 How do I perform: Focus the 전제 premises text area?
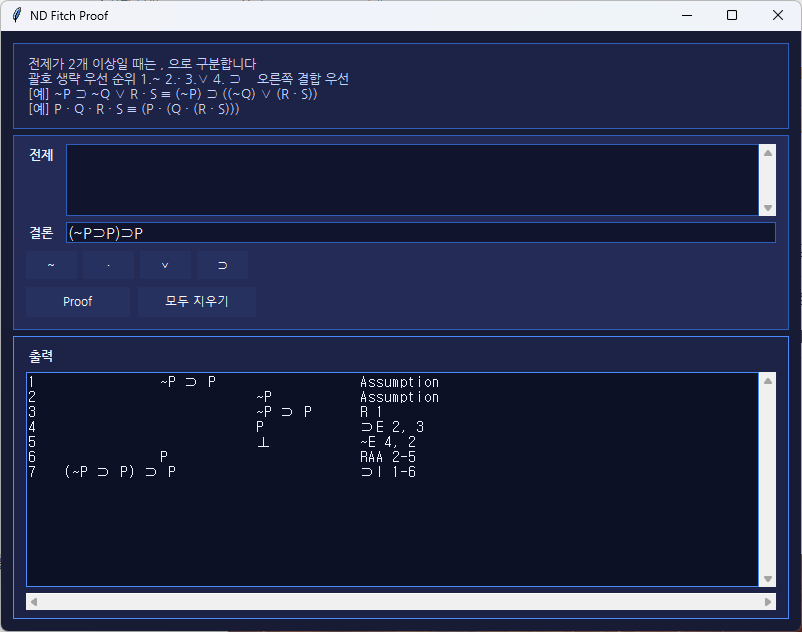coord(411,180)
